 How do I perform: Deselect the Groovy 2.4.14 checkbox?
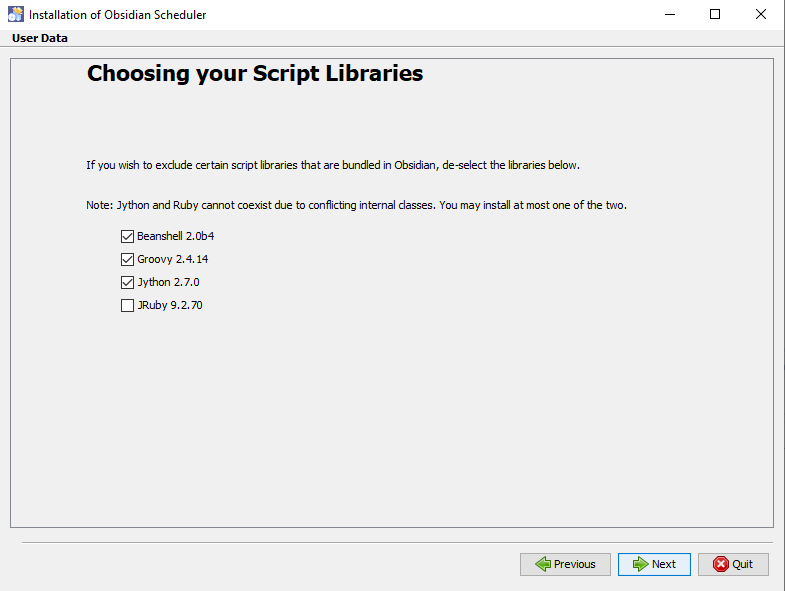click(x=127, y=259)
